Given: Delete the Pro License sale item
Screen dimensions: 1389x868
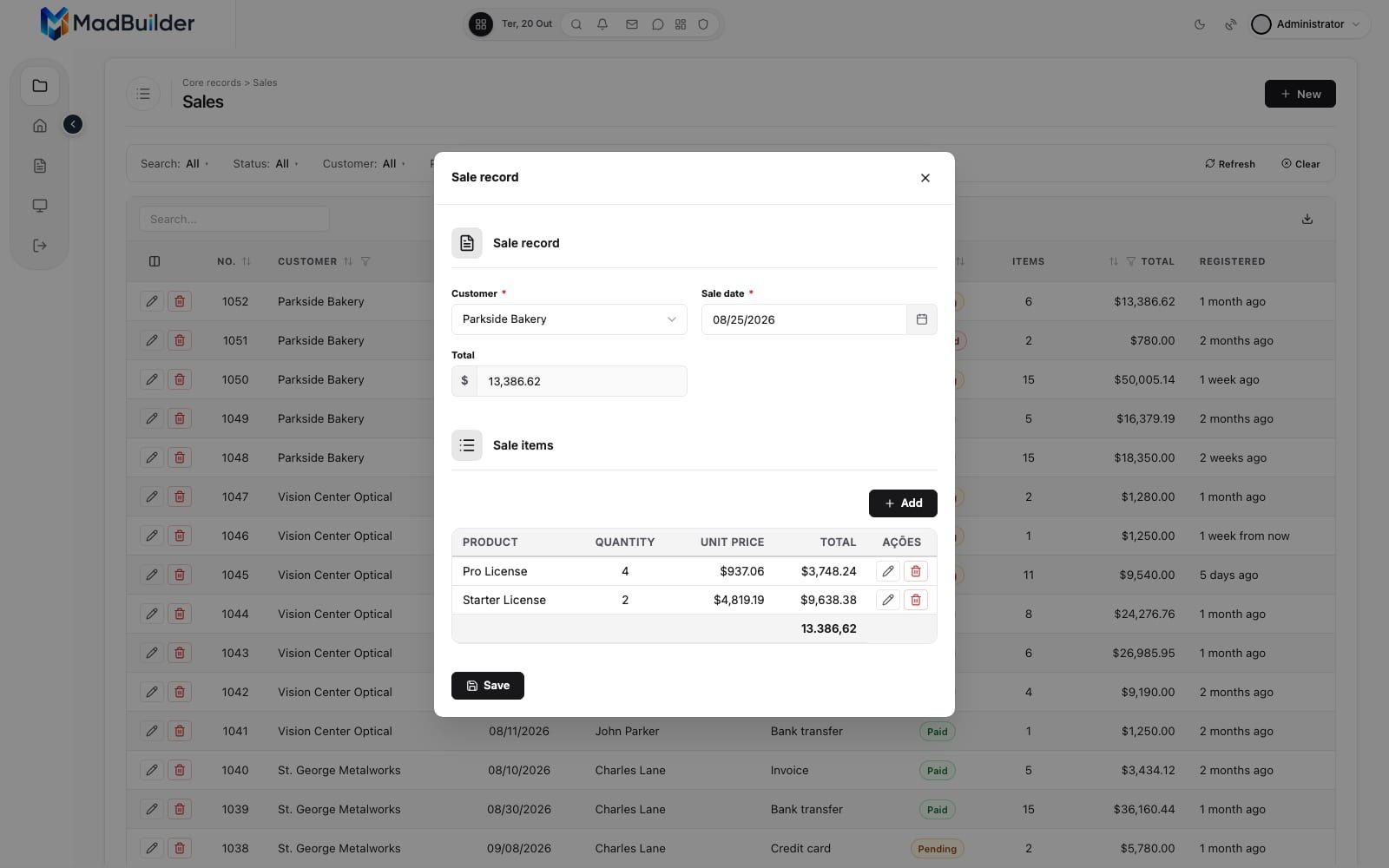Looking at the screenshot, I should [x=916, y=571].
